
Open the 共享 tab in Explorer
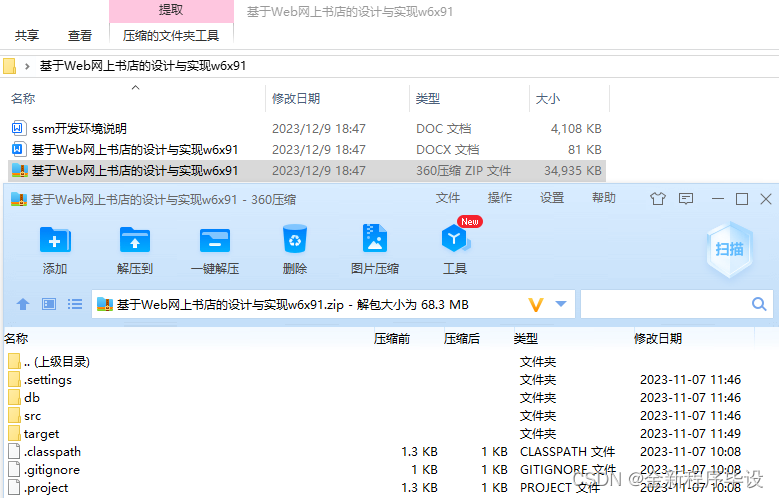pyautogui.click(x=27, y=35)
